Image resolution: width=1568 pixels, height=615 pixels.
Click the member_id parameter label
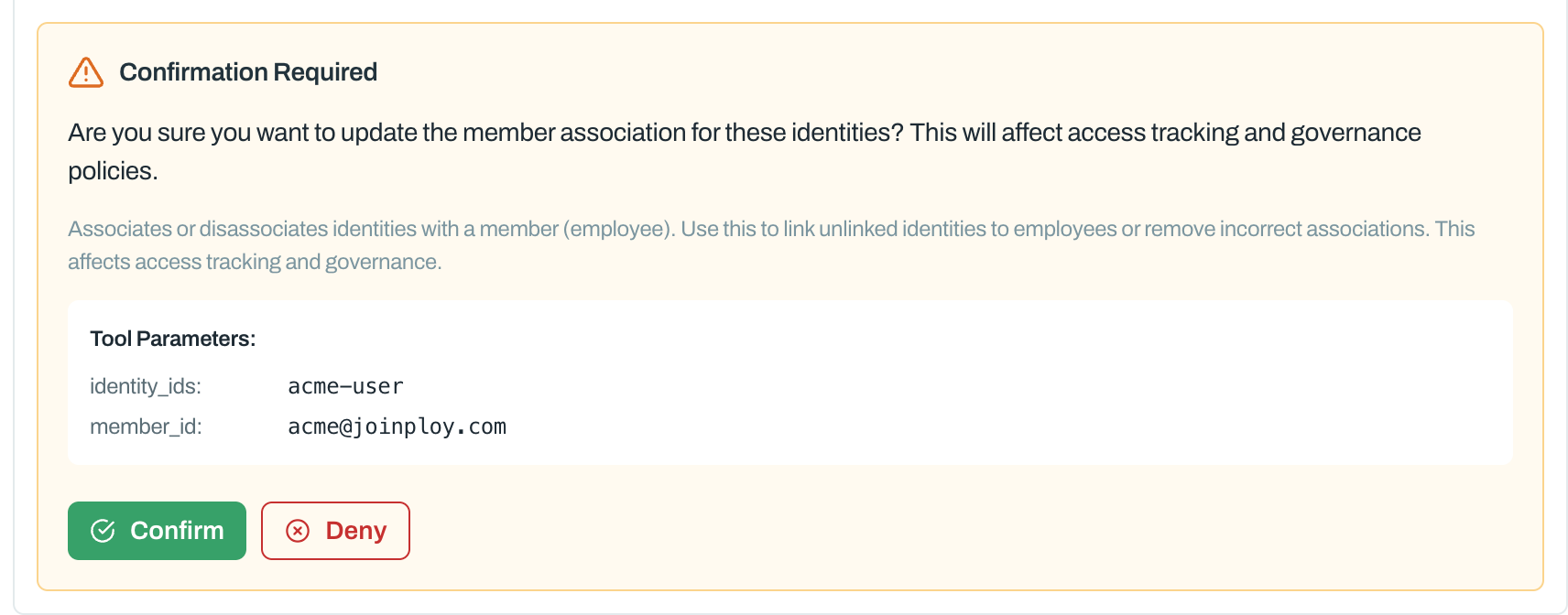146,426
